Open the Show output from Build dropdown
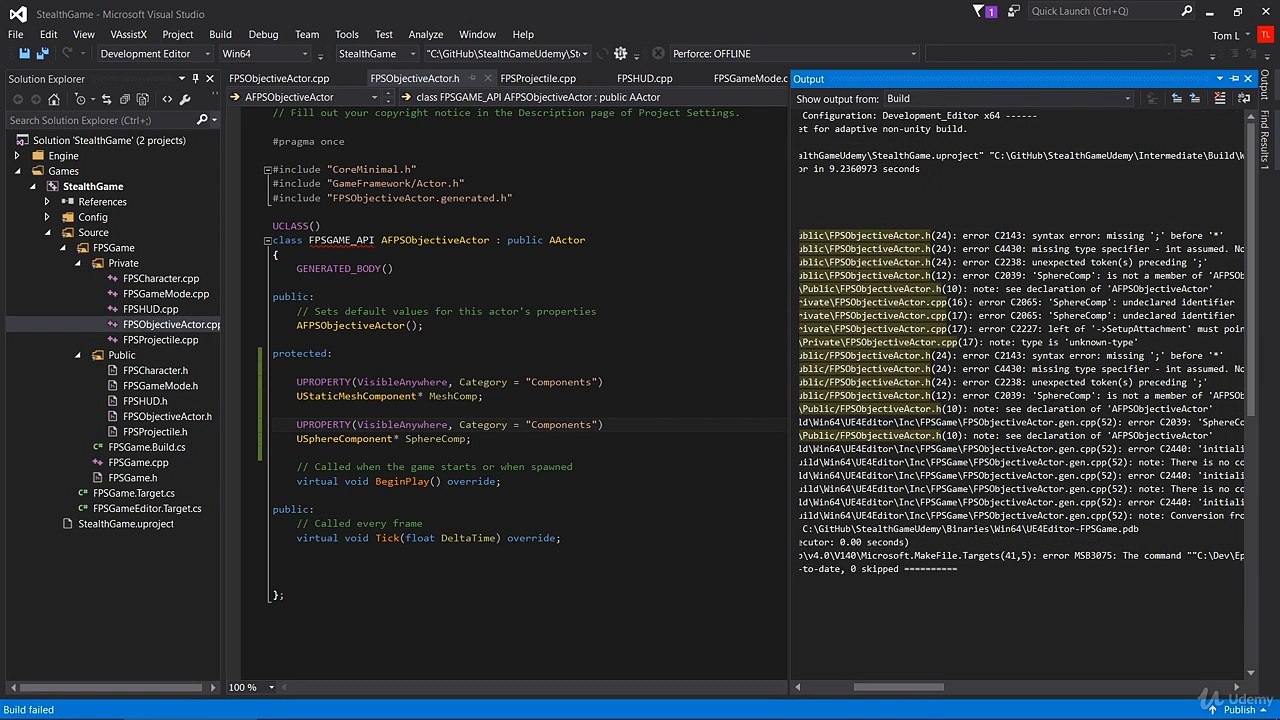 coord(1009,99)
